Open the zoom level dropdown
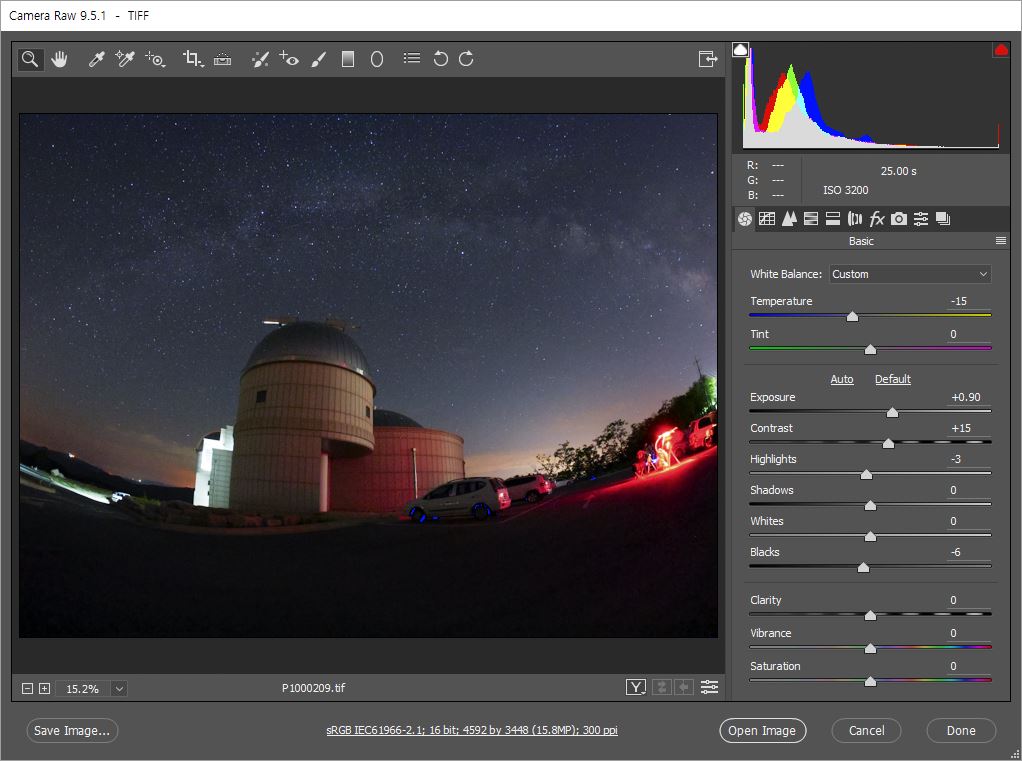The height and width of the screenshot is (761, 1022). tap(119, 688)
